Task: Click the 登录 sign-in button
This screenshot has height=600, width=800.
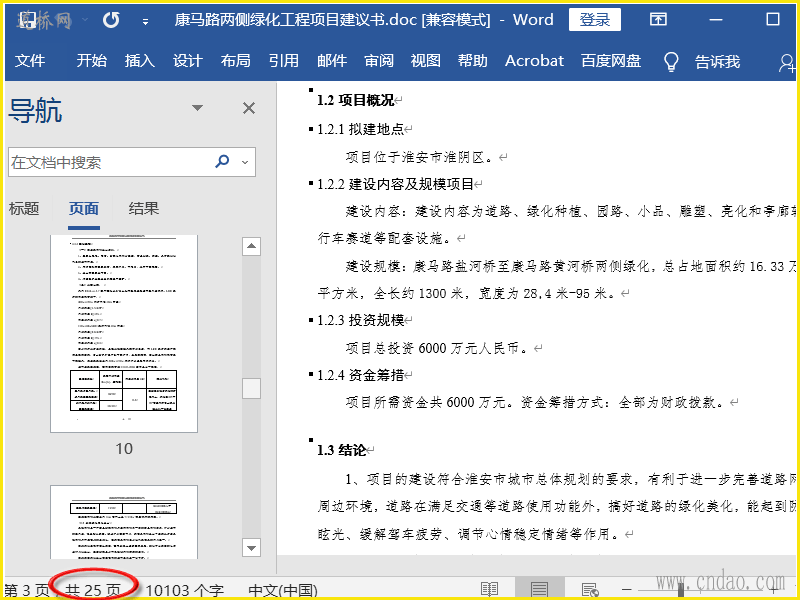Action: [x=594, y=19]
